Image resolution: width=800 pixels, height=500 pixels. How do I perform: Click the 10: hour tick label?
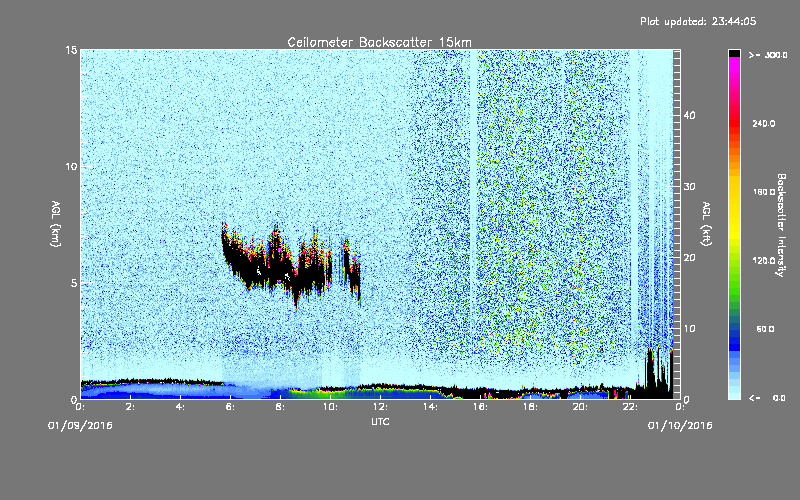tap(330, 407)
